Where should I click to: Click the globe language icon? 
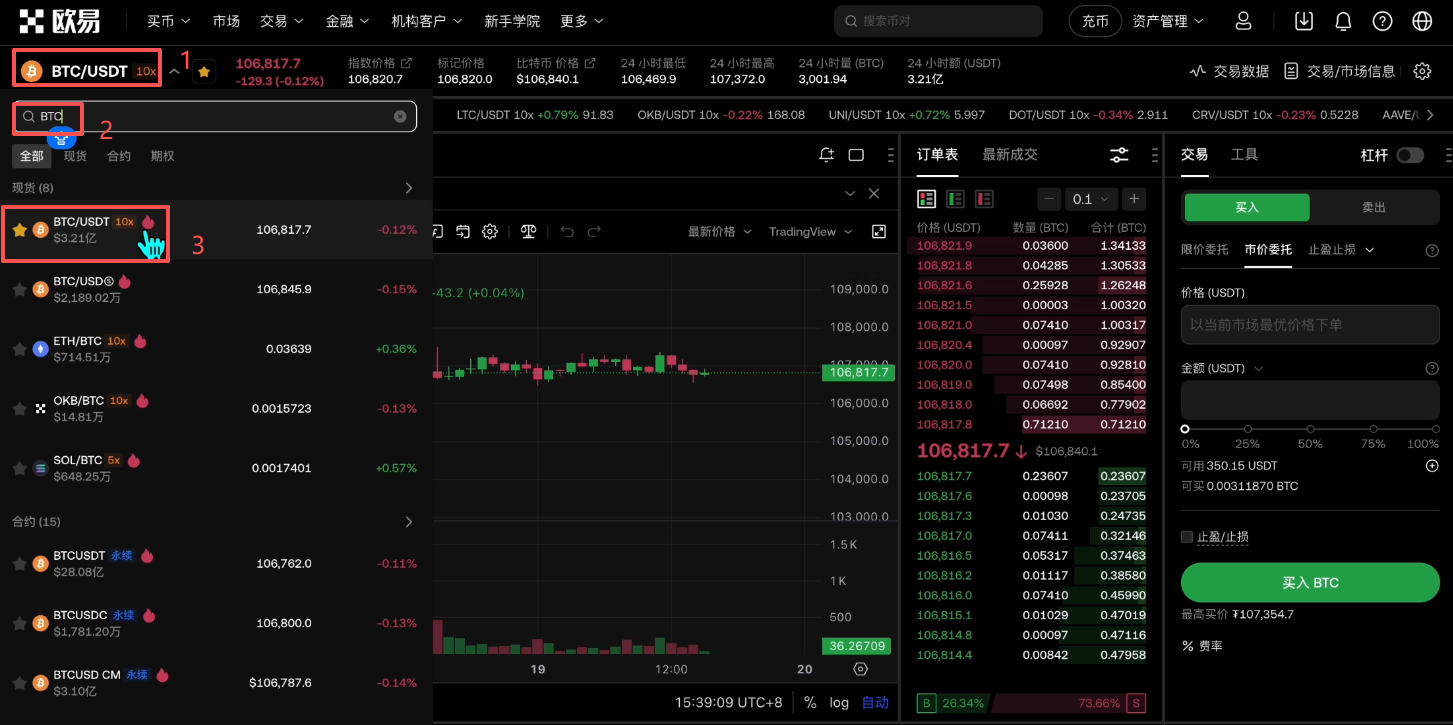pyautogui.click(x=1422, y=21)
